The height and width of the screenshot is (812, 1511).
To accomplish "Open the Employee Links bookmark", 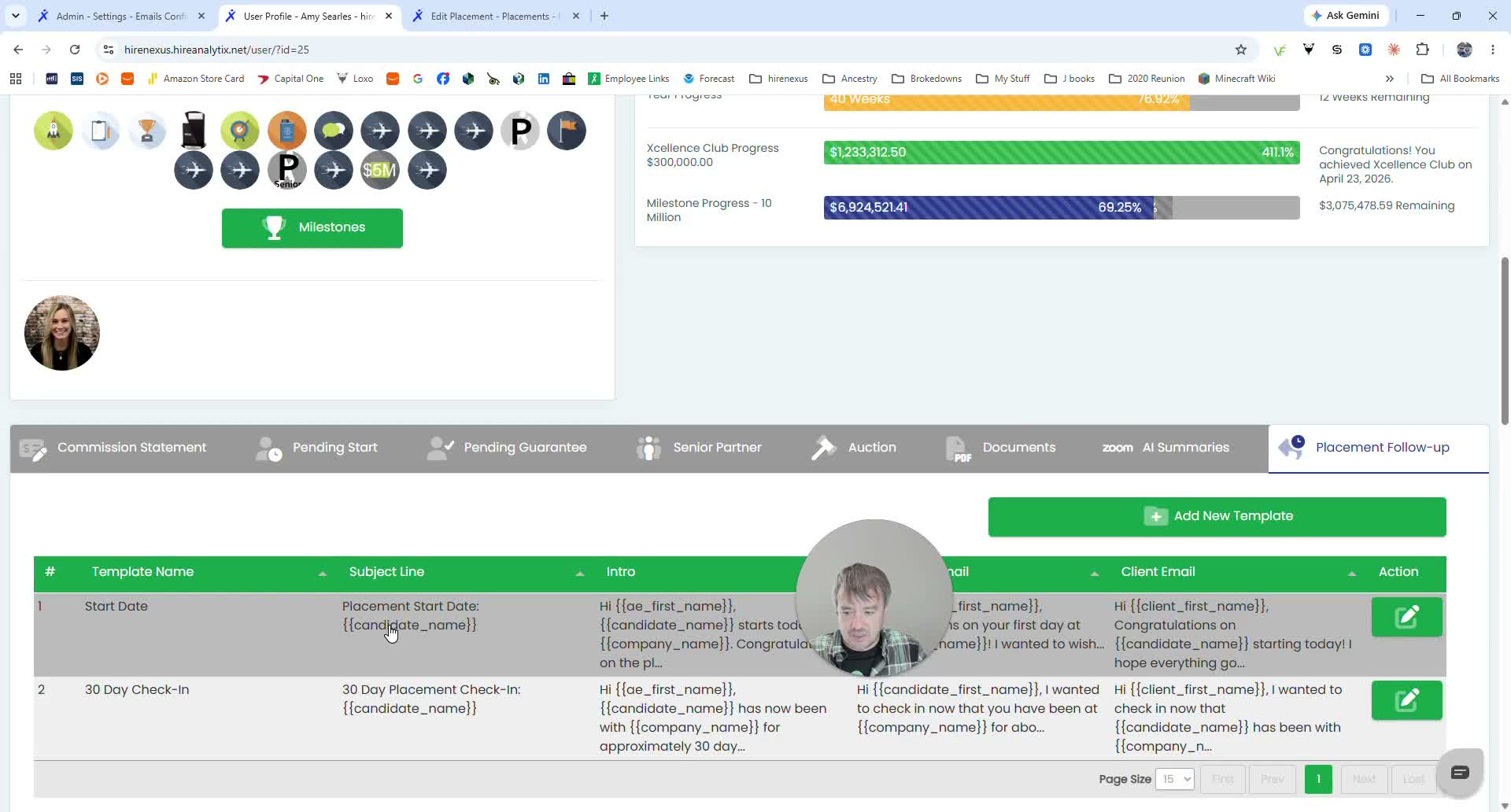I will (x=629, y=79).
